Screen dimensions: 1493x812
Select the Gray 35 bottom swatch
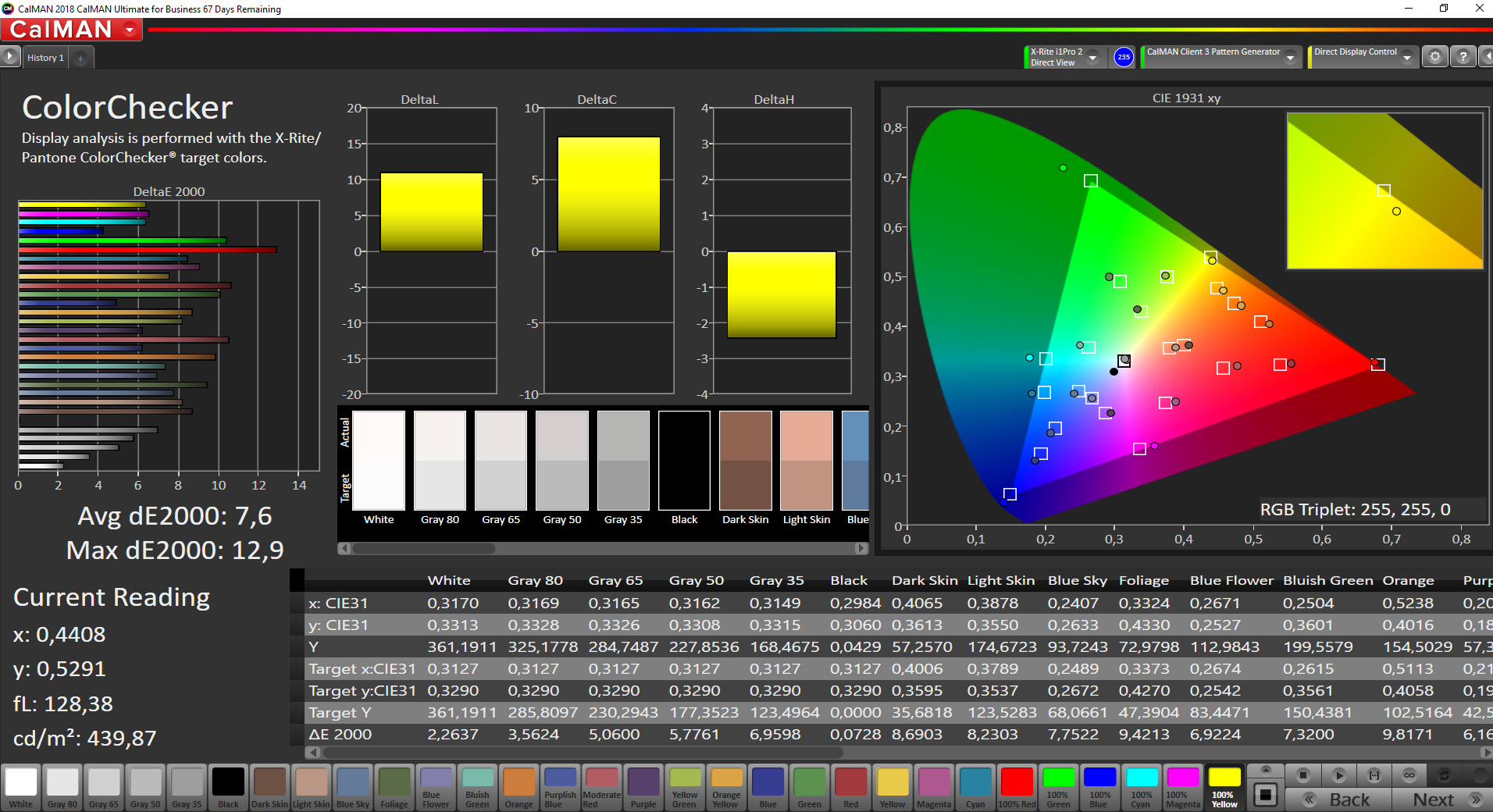[x=187, y=787]
